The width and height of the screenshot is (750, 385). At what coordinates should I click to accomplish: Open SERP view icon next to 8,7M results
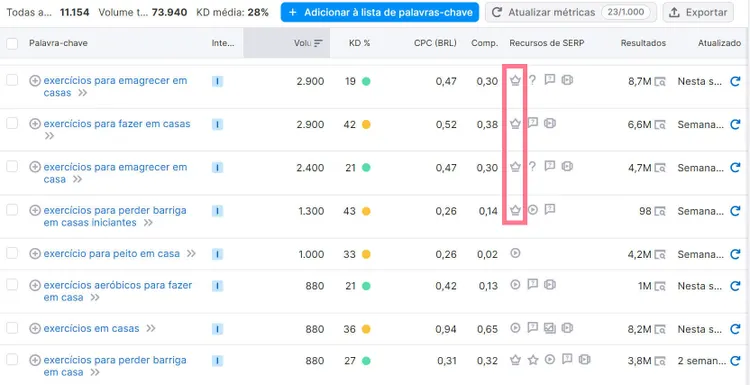click(x=660, y=82)
